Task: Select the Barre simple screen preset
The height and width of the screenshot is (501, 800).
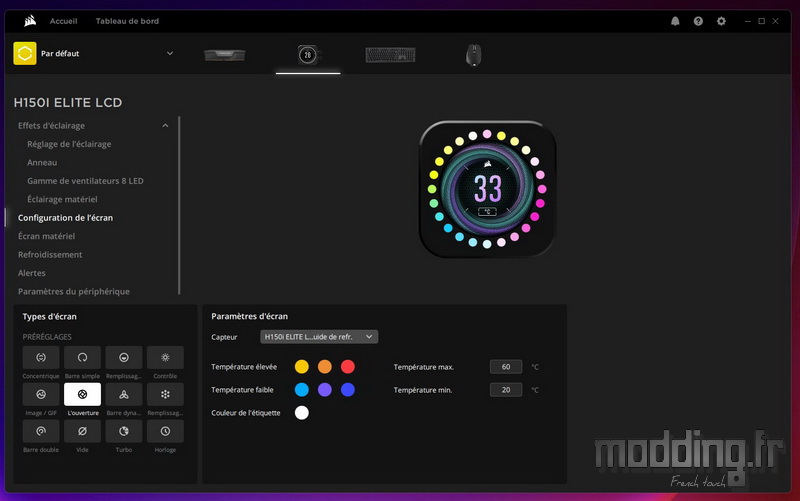Action: click(82, 357)
